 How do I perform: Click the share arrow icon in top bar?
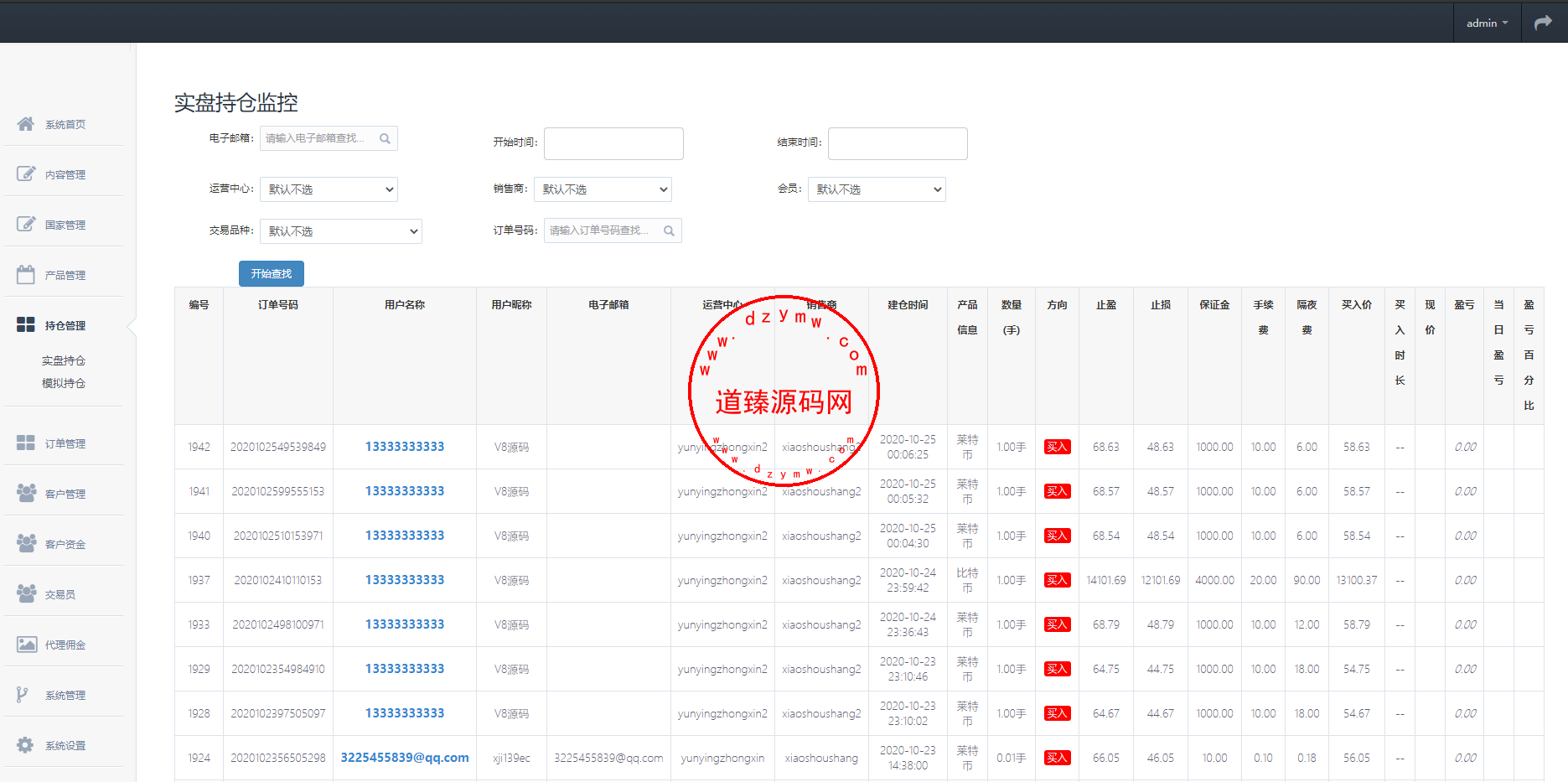point(1543,23)
